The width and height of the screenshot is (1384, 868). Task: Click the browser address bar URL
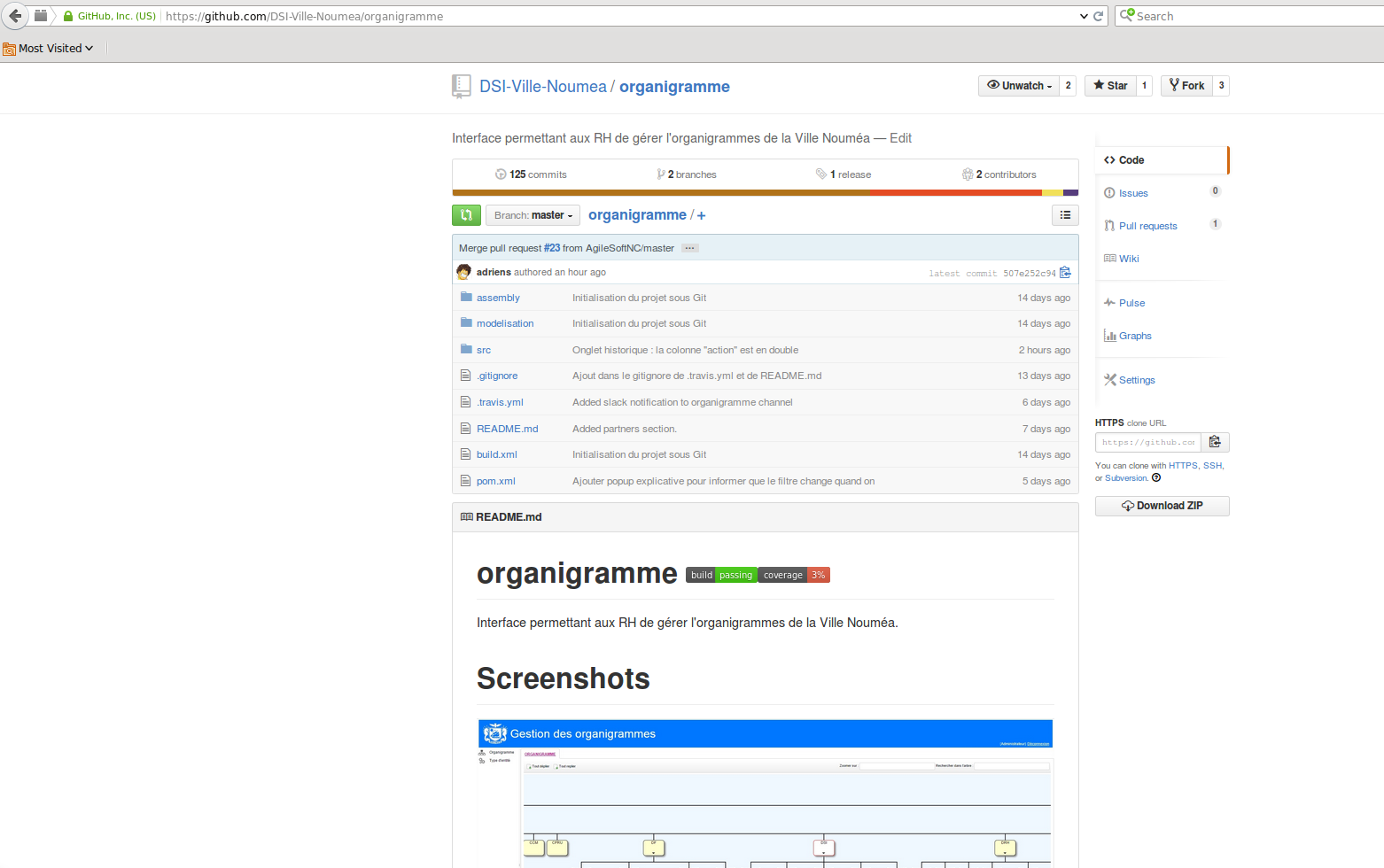(304, 16)
